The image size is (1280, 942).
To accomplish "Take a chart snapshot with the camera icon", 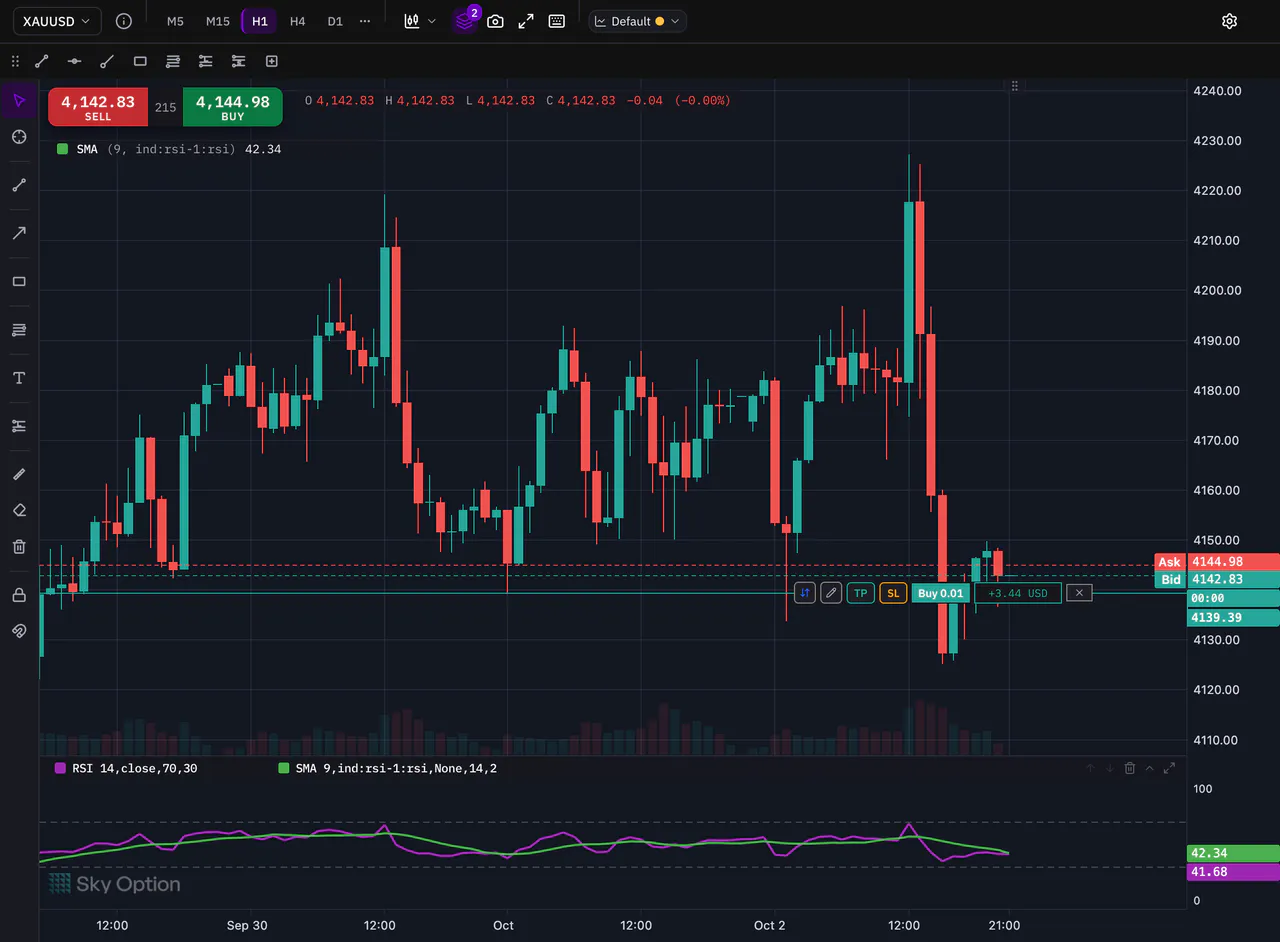I will point(495,21).
